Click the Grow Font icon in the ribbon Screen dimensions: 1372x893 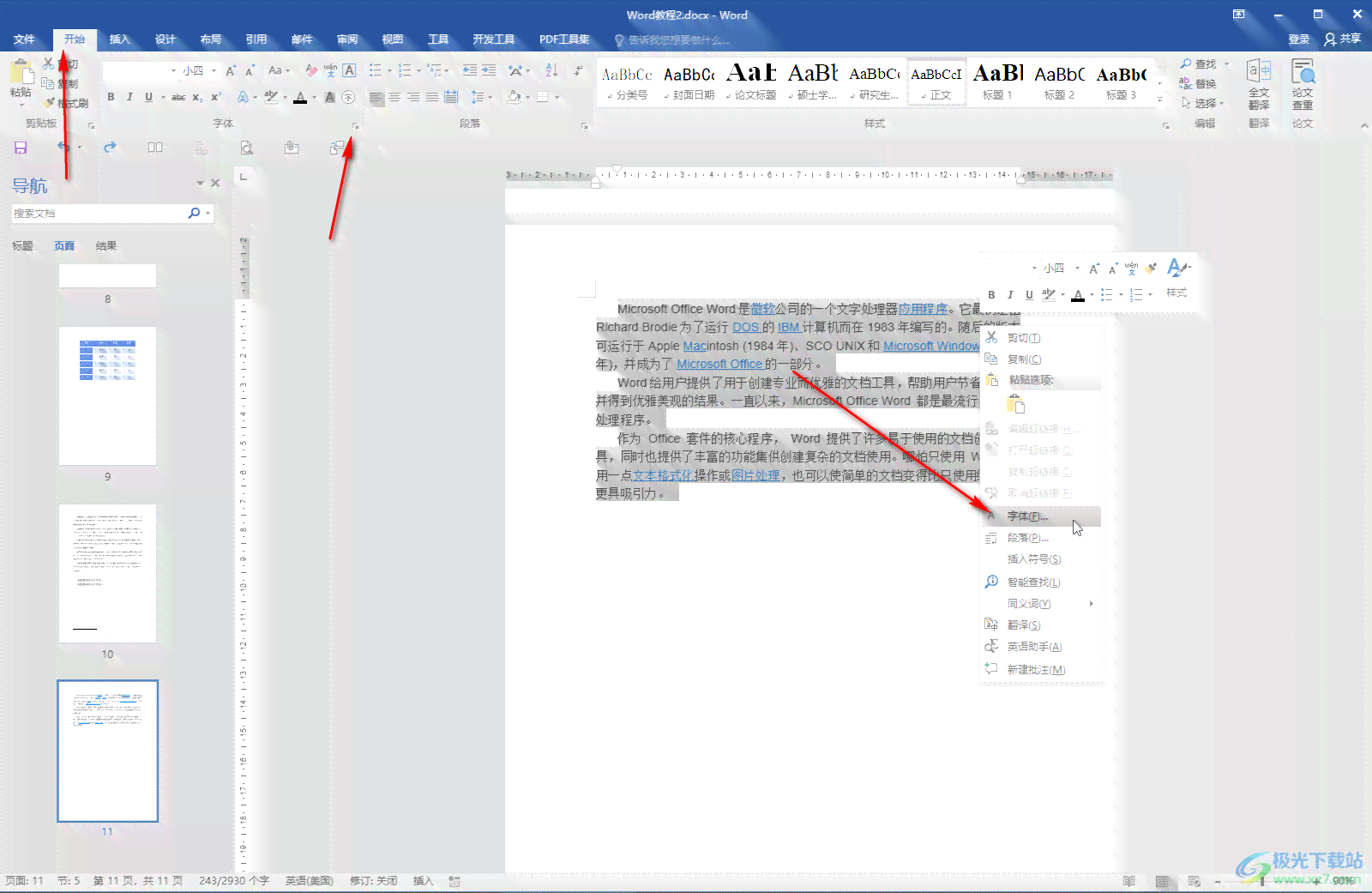(x=231, y=71)
